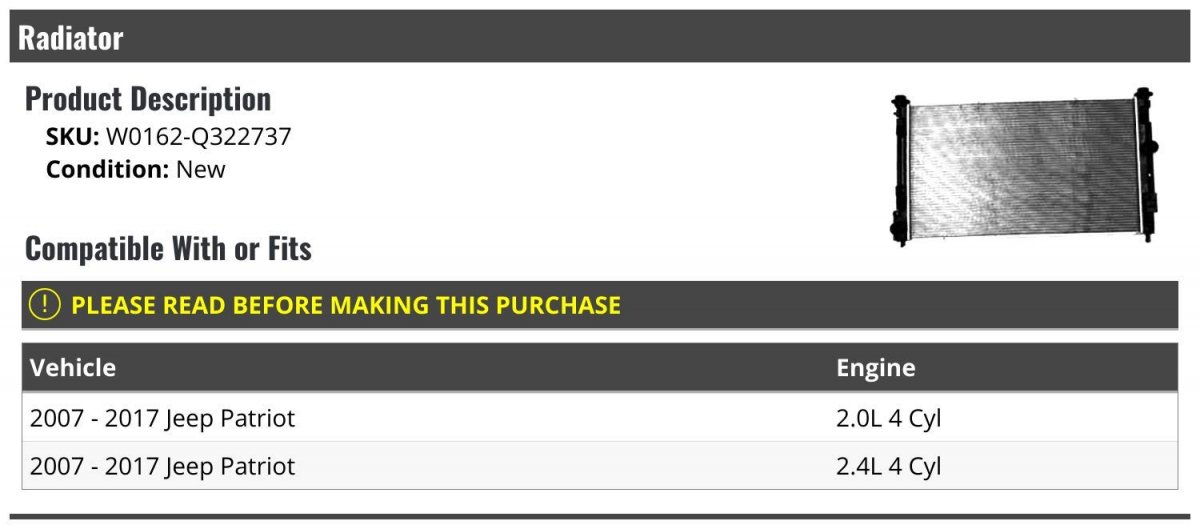Image resolution: width=1200 pixels, height=529 pixels.
Task: Select the second 2007 - 2017 Jeep Patriot row
Action: [163, 466]
